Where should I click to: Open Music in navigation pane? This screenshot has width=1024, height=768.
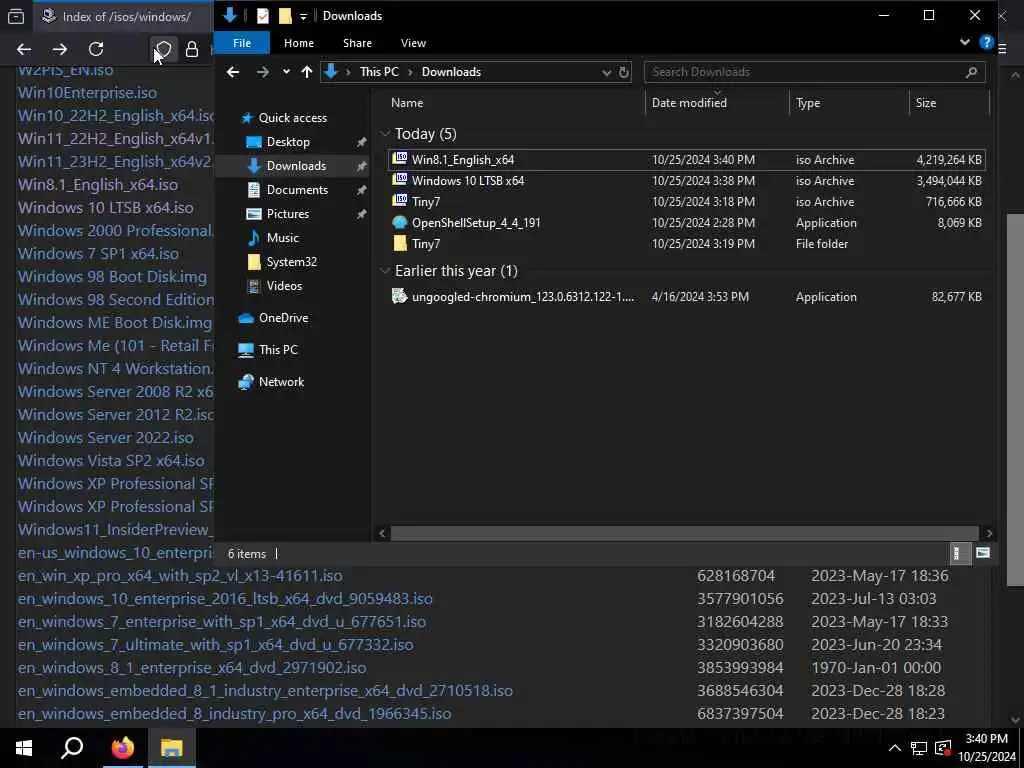click(x=282, y=238)
